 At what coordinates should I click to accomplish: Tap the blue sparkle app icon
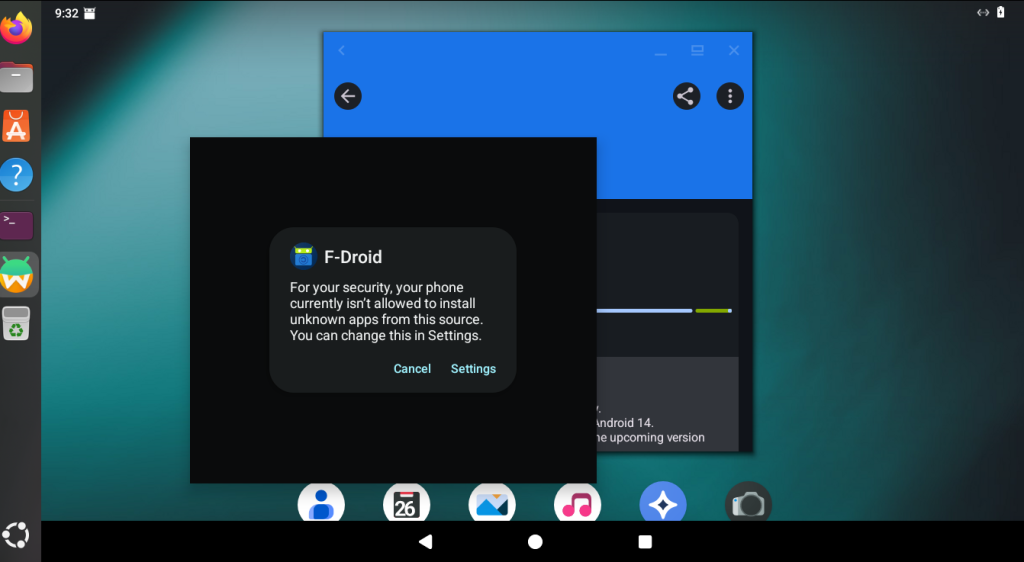(662, 504)
